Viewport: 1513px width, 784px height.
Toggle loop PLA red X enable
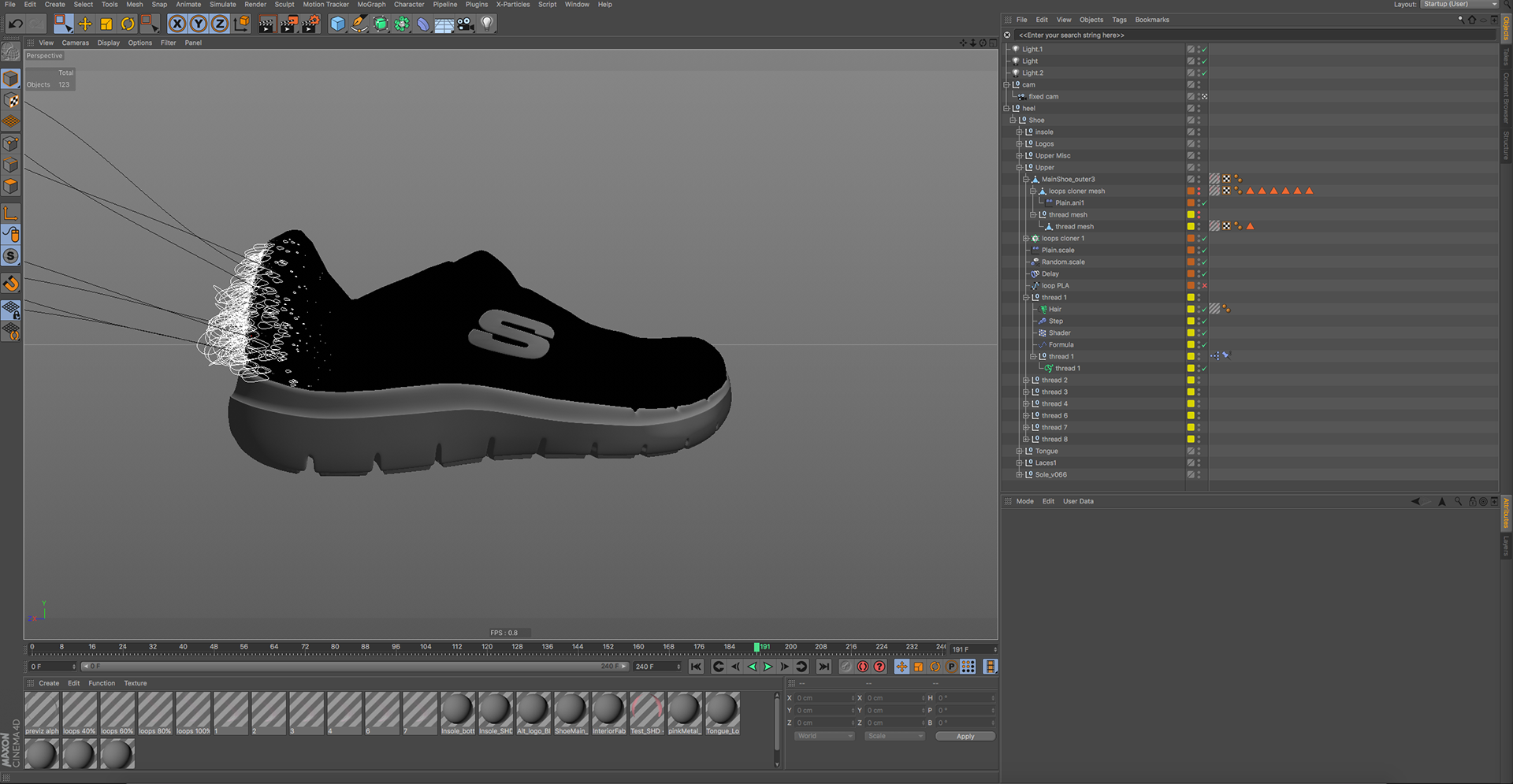point(1204,286)
